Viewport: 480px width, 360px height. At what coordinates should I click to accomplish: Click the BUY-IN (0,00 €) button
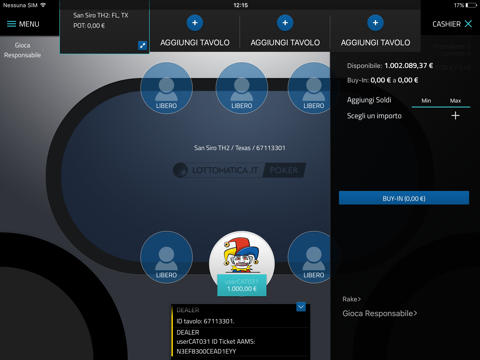click(x=404, y=198)
